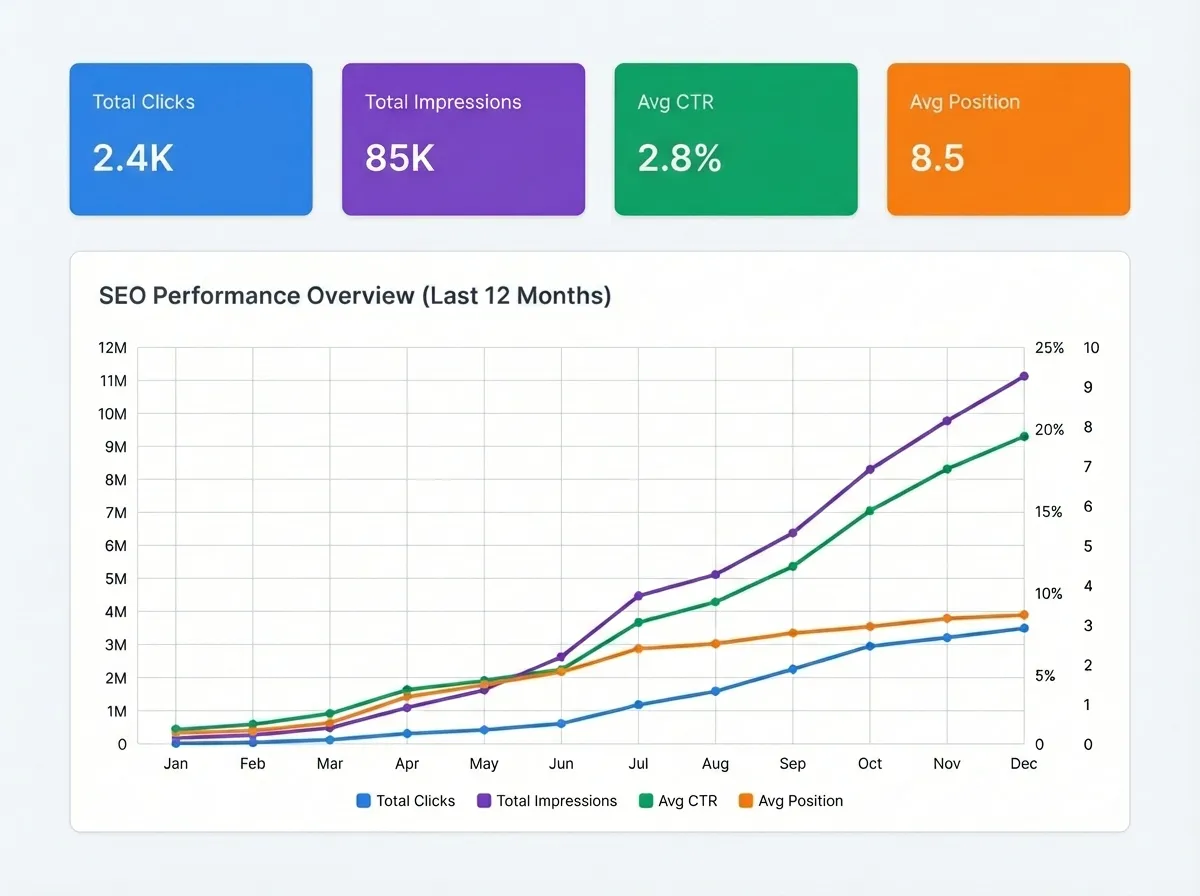
Task: Click the blue legend color square
Action: tap(364, 801)
